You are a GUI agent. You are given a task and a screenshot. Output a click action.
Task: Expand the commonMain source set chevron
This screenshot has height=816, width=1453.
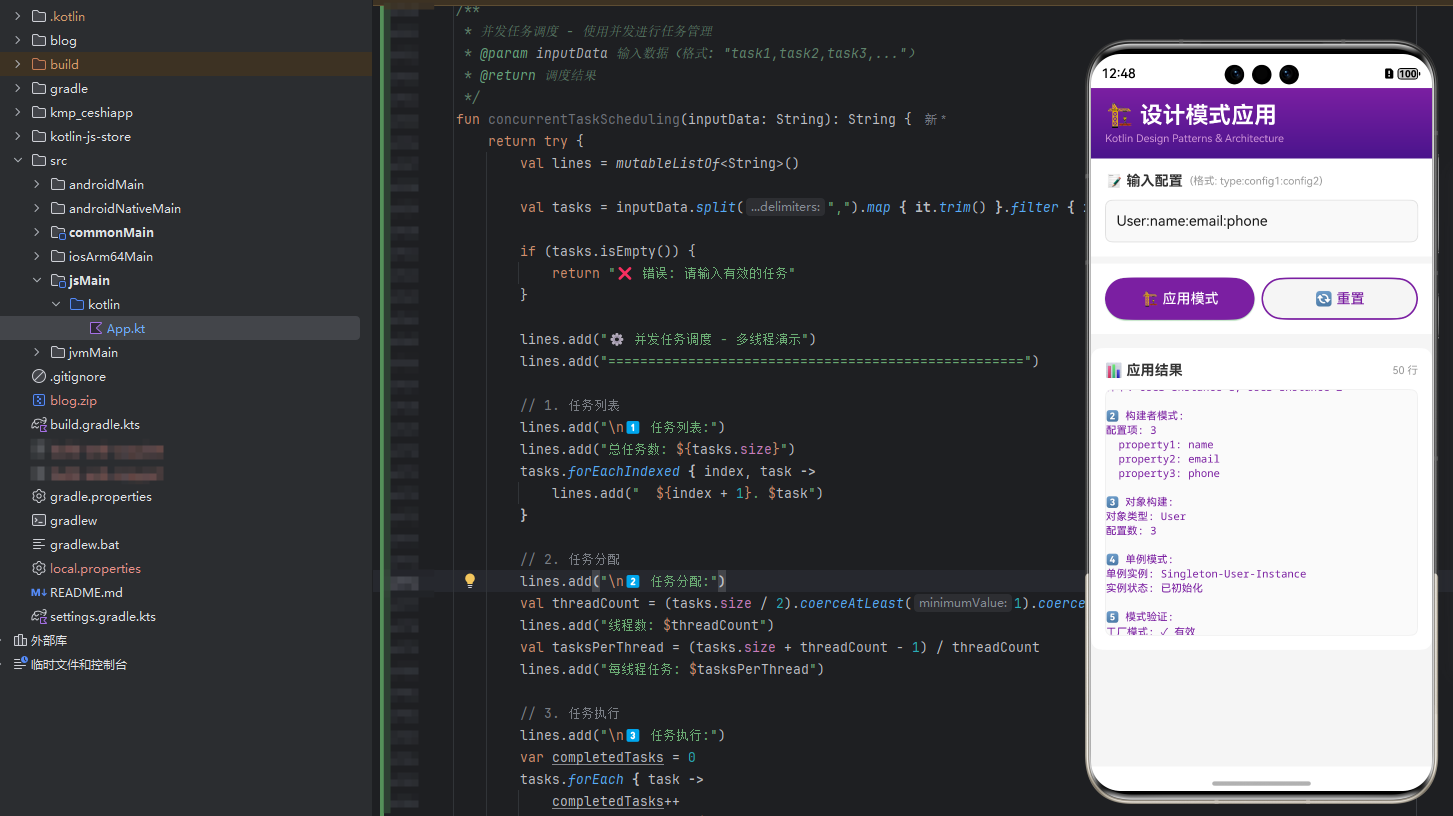tap(37, 232)
